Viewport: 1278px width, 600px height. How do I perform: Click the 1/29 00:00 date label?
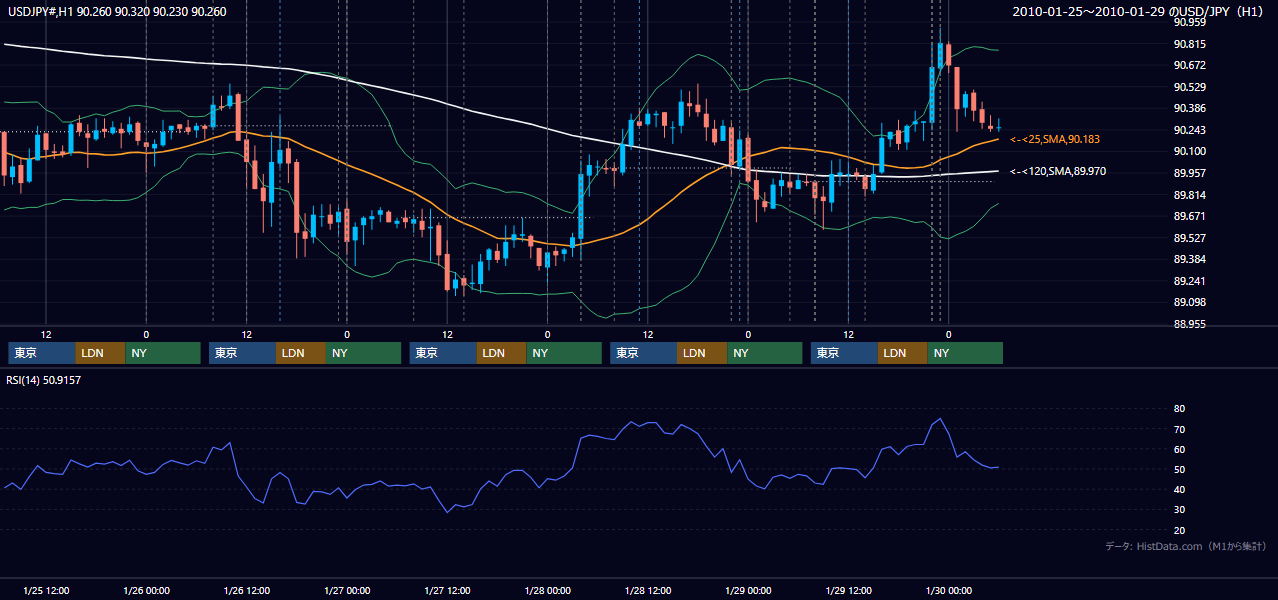point(748,590)
